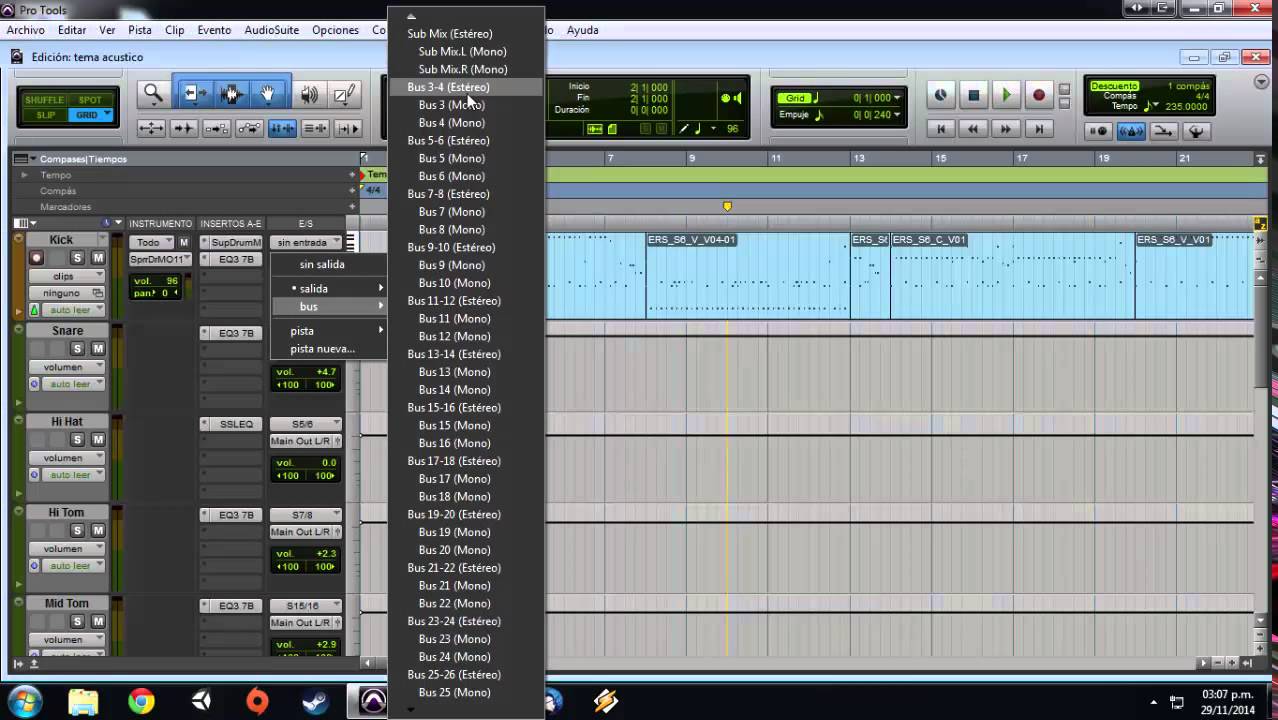Click Go to End transport button
1278x720 pixels.
pos(1039,129)
